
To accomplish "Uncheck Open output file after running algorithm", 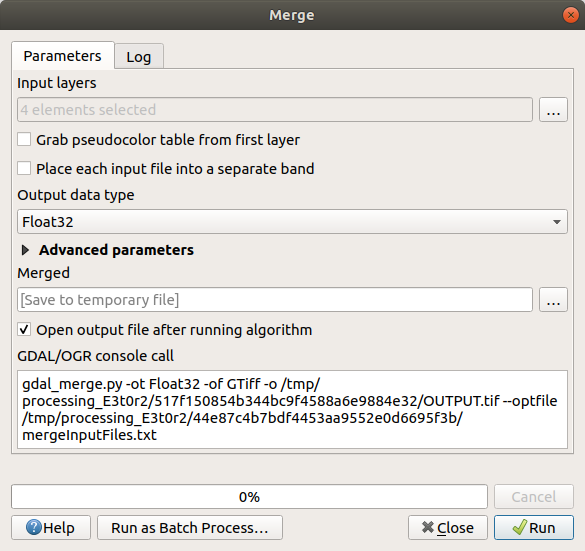I will tap(24, 330).
